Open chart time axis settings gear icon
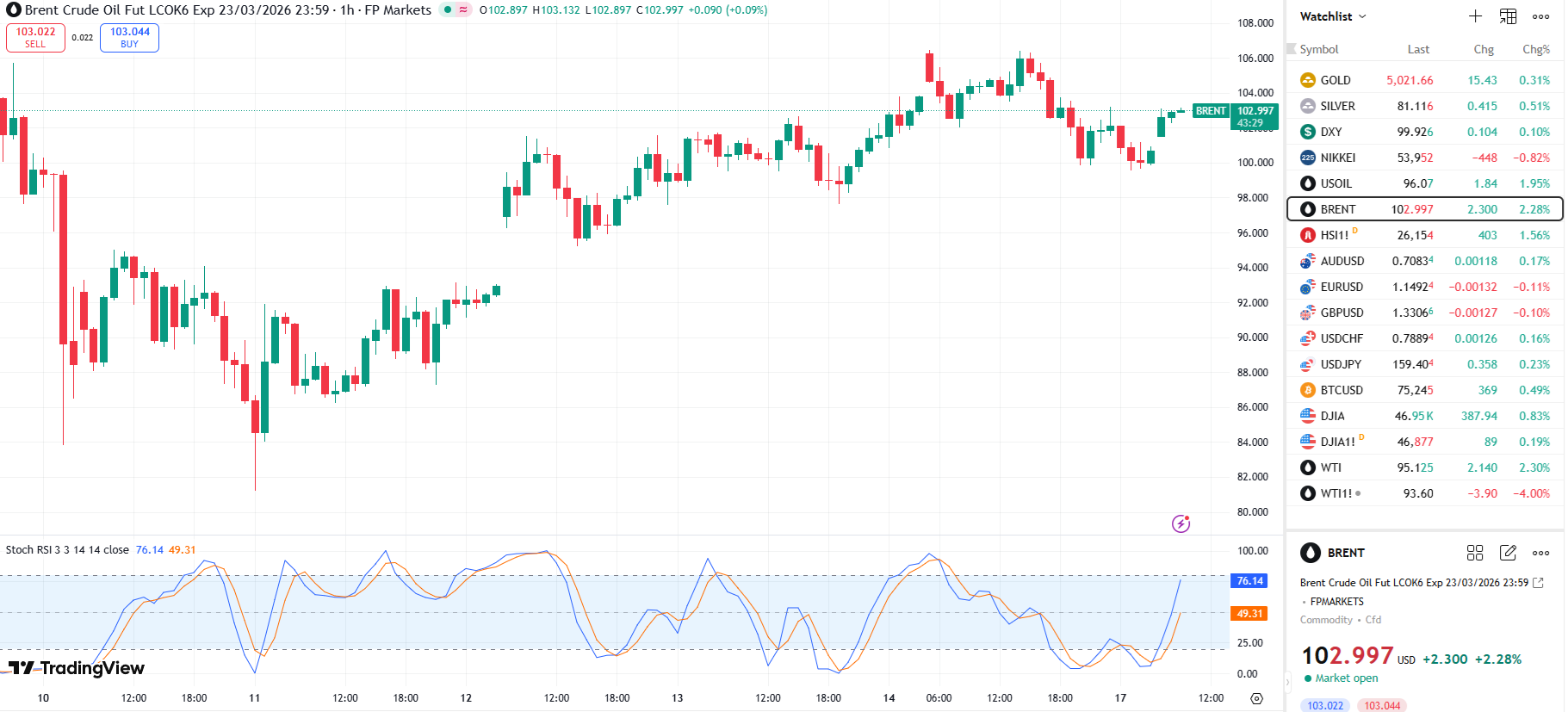 pos(1256,698)
